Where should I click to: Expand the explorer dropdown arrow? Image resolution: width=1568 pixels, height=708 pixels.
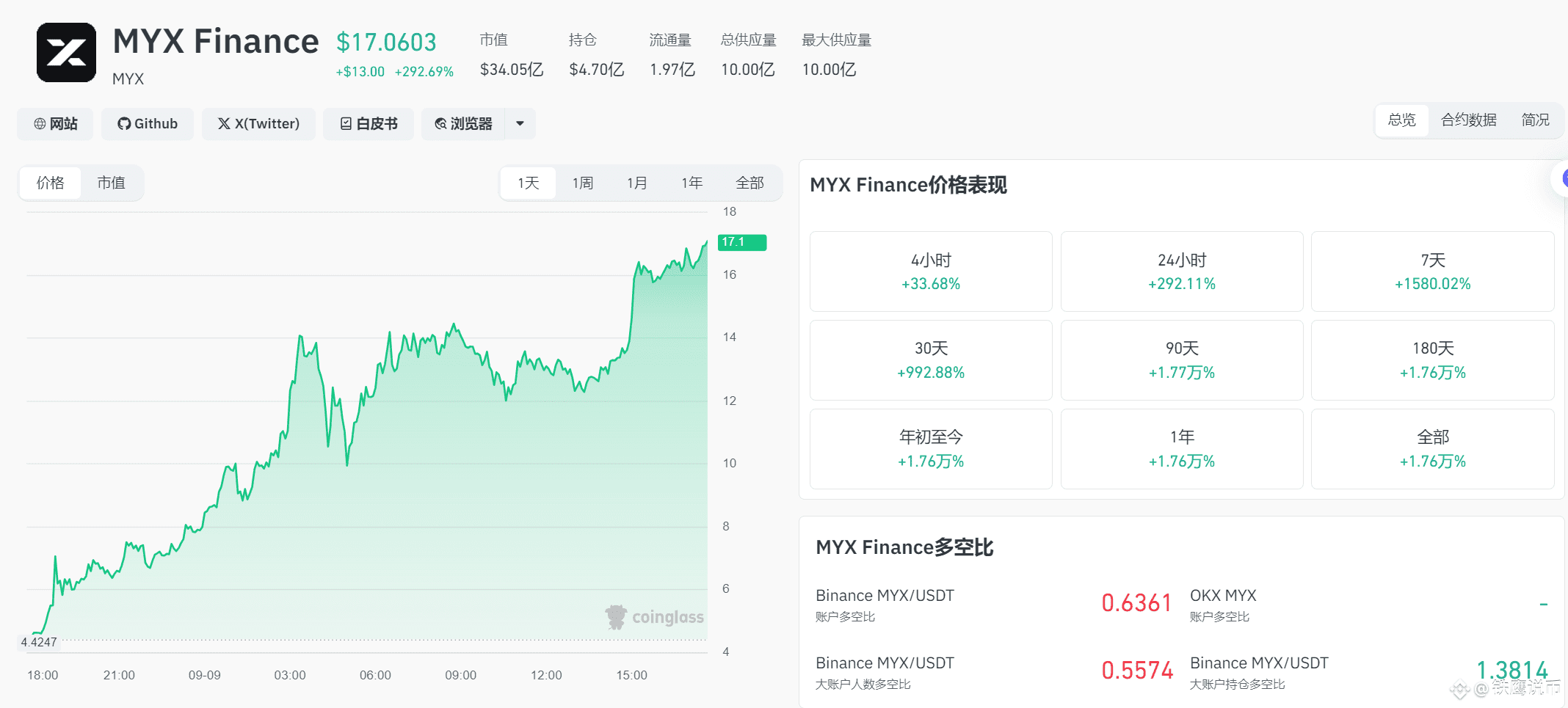coord(519,123)
